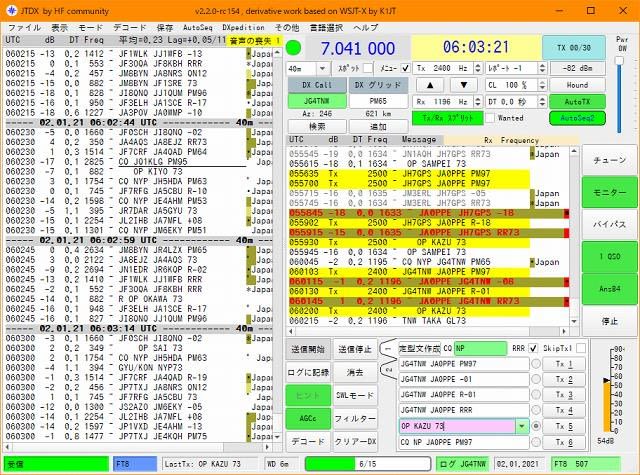Toggle the AutoTX button
This screenshot has height=475, width=640.
[577, 102]
